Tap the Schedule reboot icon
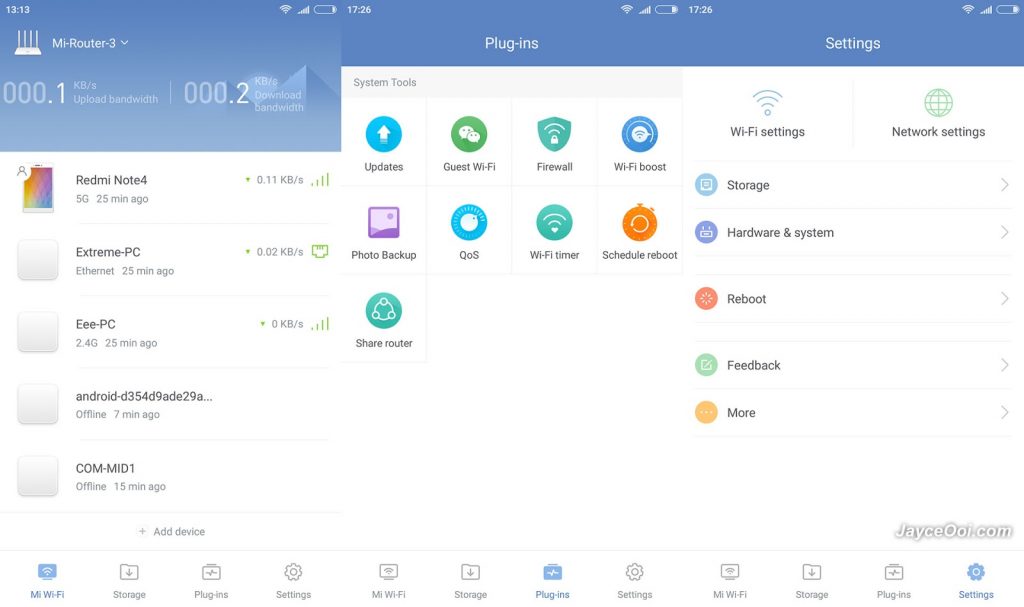 coord(640,222)
